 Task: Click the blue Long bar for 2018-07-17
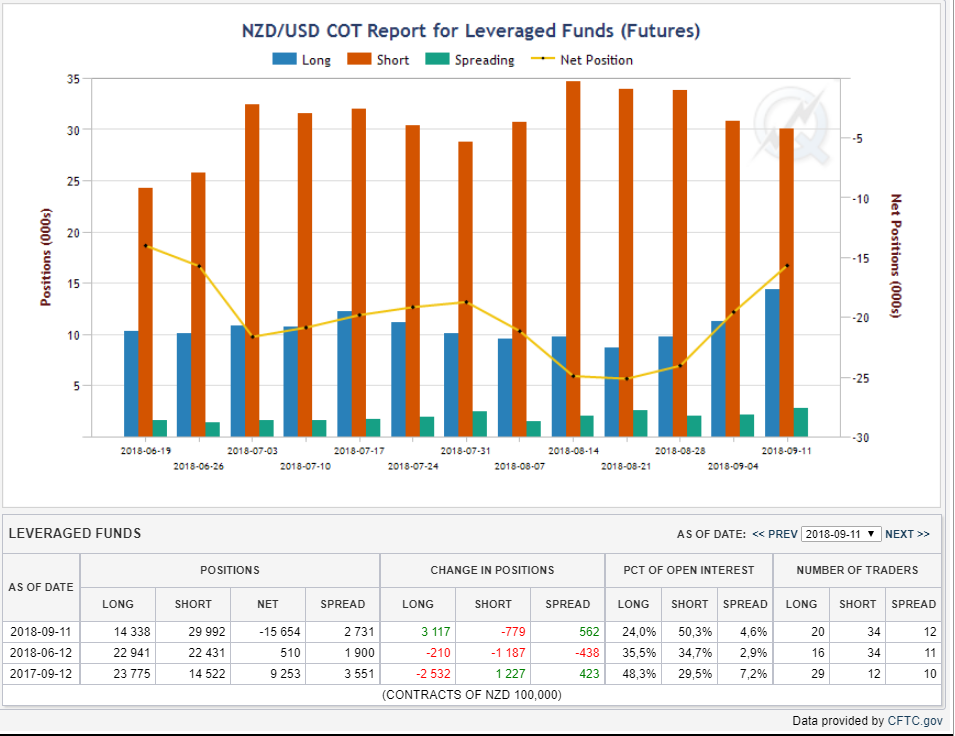click(x=345, y=374)
